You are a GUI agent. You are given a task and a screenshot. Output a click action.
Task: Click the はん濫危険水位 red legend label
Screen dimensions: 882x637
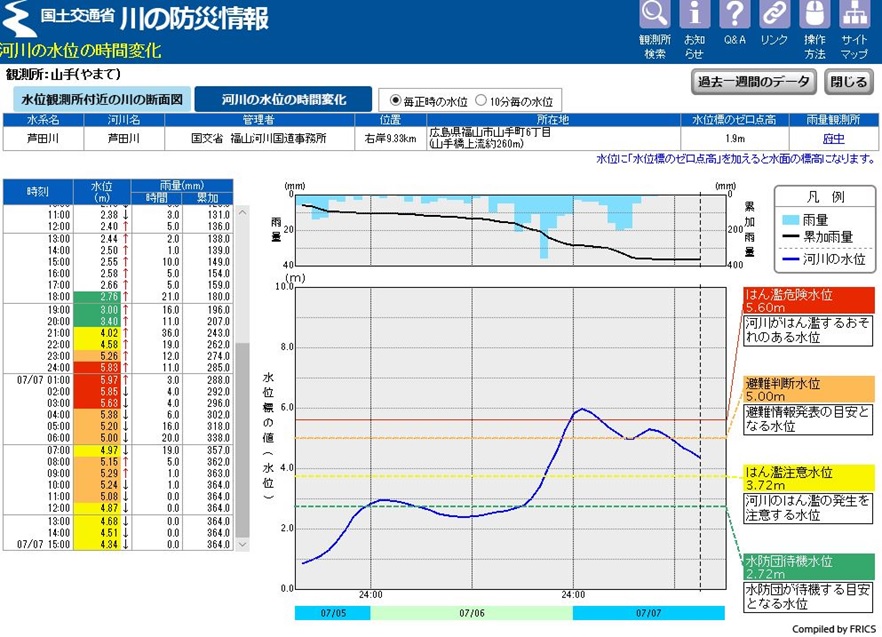point(807,301)
